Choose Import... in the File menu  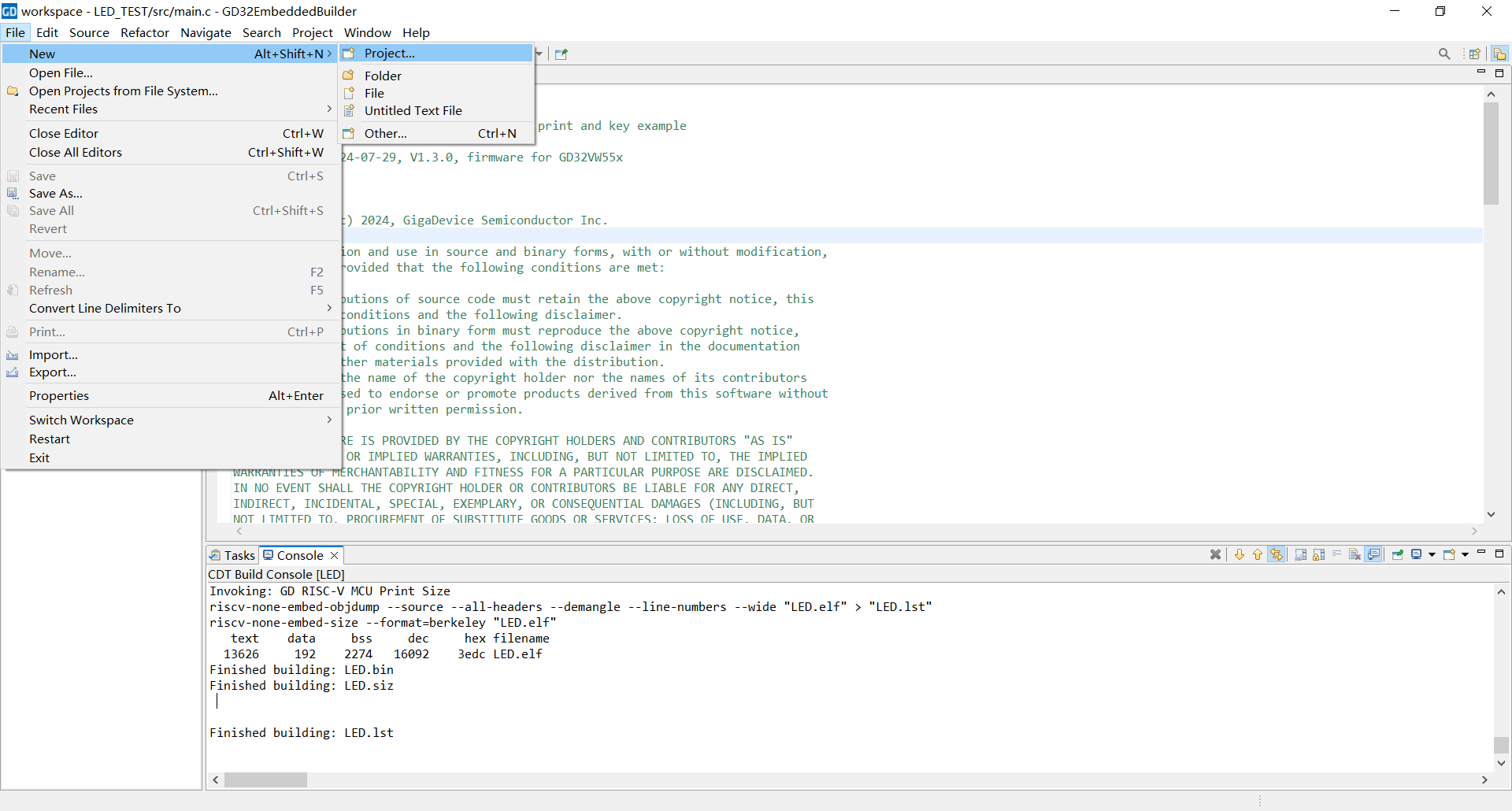pos(54,355)
